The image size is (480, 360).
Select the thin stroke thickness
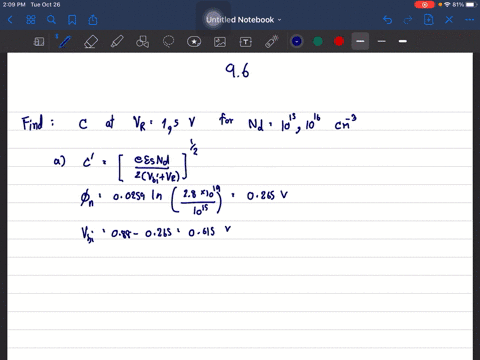pos(382,41)
